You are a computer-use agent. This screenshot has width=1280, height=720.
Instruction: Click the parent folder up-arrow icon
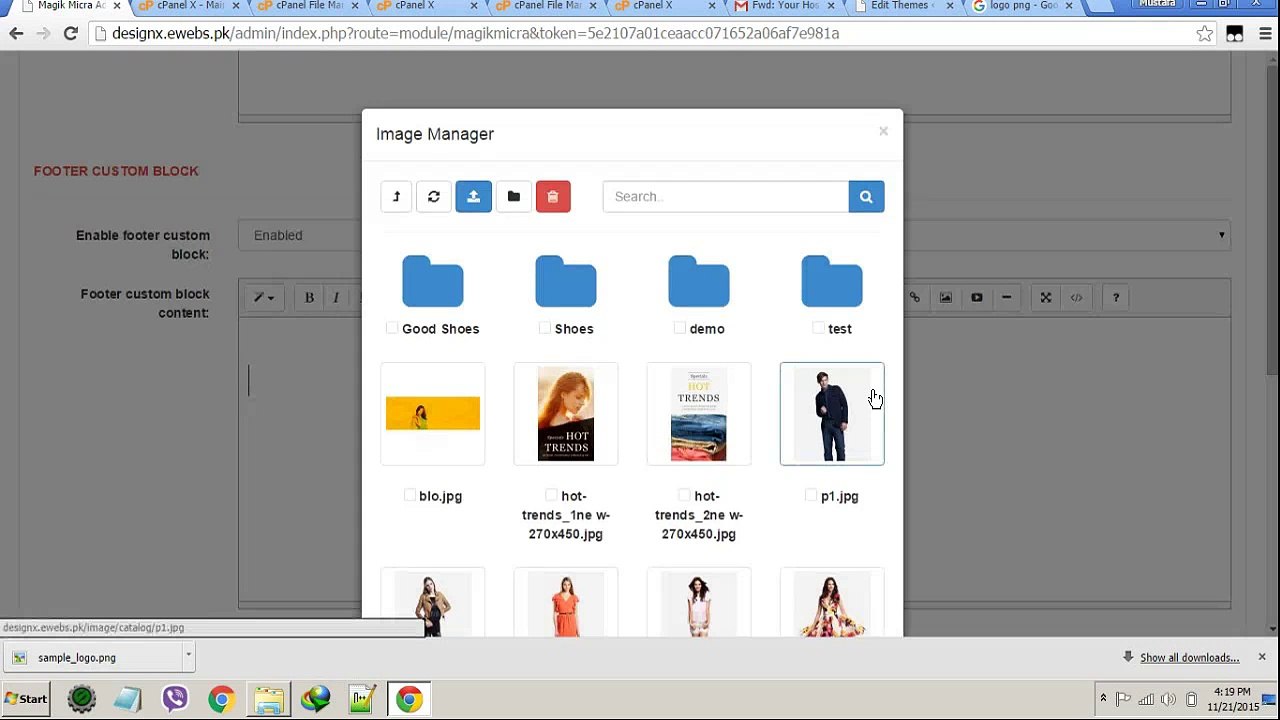(x=396, y=197)
